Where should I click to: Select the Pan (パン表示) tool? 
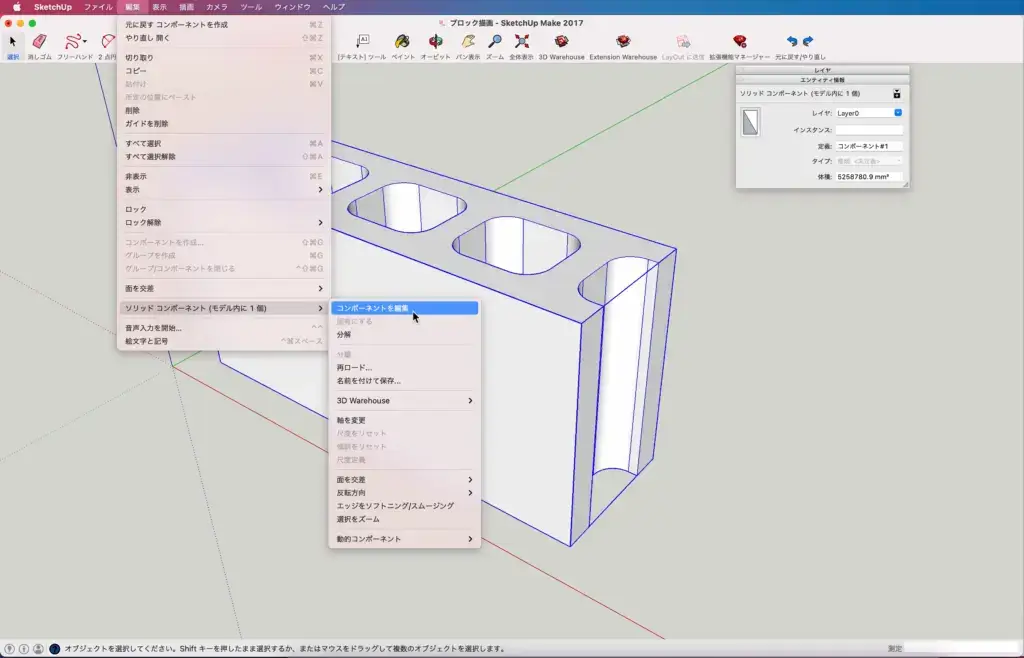click(x=467, y=43)
